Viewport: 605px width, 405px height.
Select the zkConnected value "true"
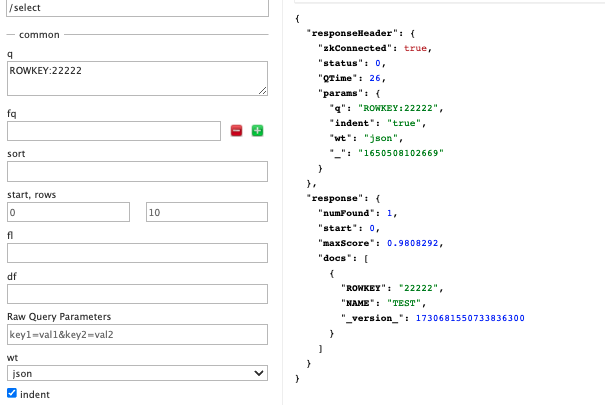click(x=415, y=48)
